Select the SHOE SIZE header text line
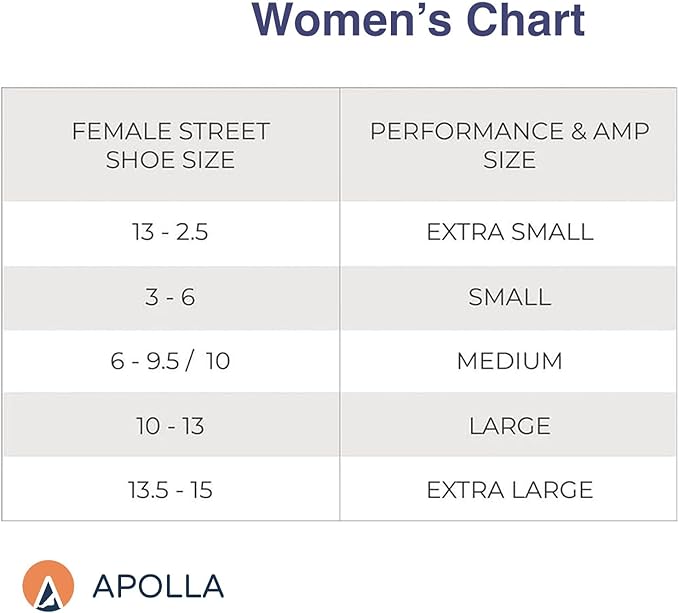The width and height of the screenshot is (679, 613). click(x=170, y=160)
